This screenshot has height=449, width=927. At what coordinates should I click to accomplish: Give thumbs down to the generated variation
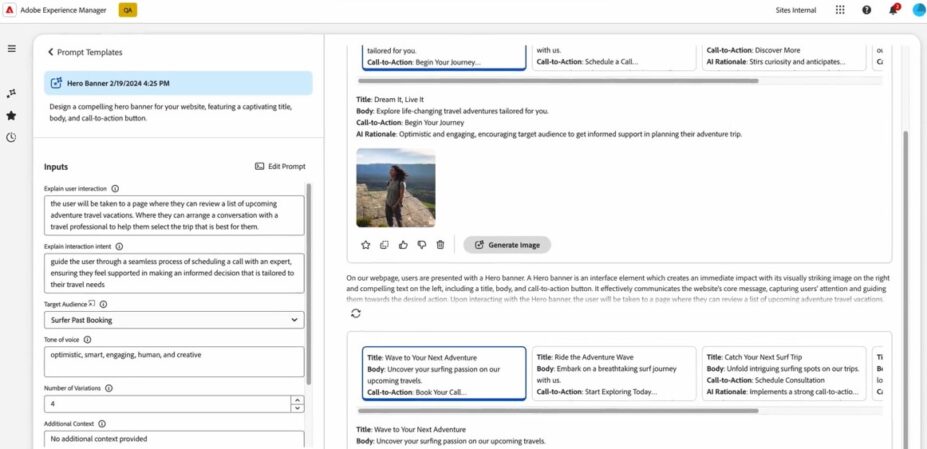pos(421,245)
